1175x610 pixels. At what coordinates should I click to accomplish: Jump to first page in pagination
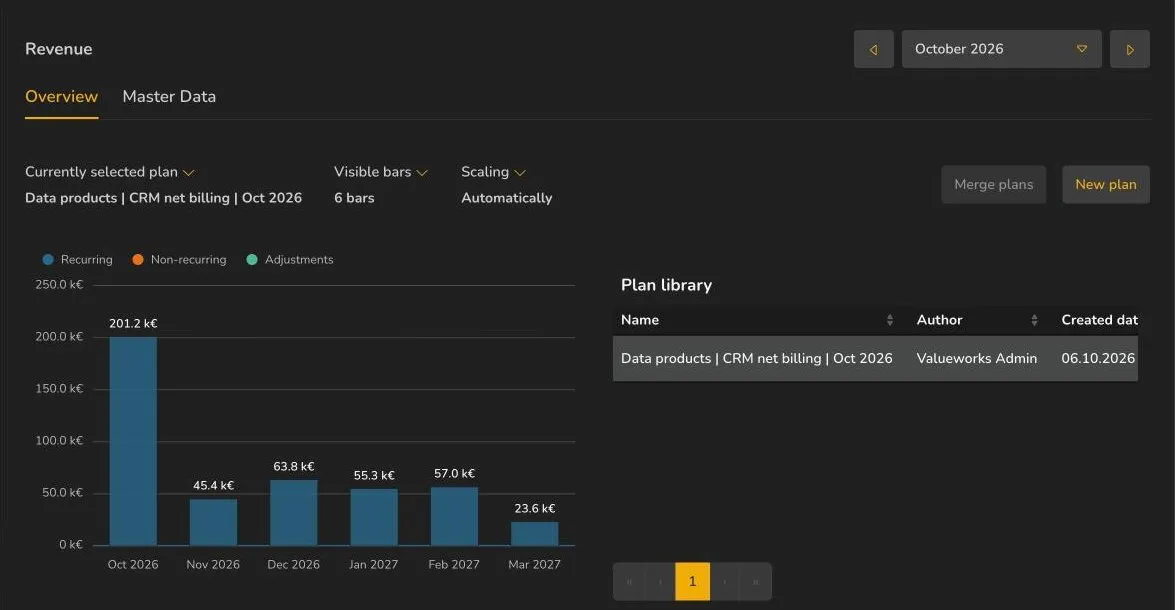[x=629, y=582]
